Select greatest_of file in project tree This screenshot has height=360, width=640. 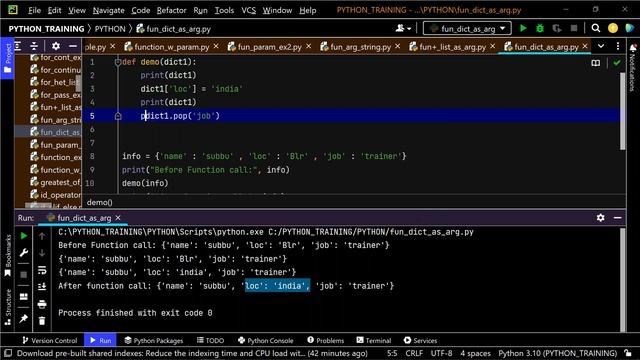[x=56, y=182]
